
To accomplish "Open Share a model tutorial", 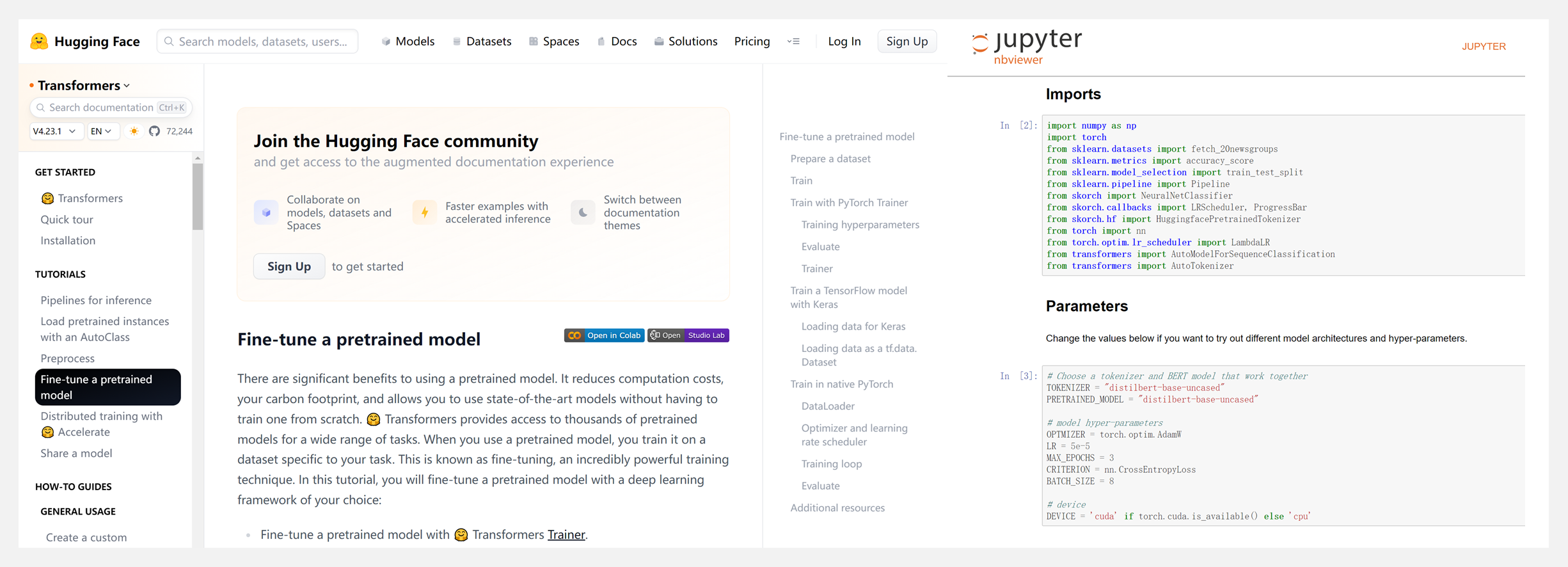I will (x=76, y=453).
